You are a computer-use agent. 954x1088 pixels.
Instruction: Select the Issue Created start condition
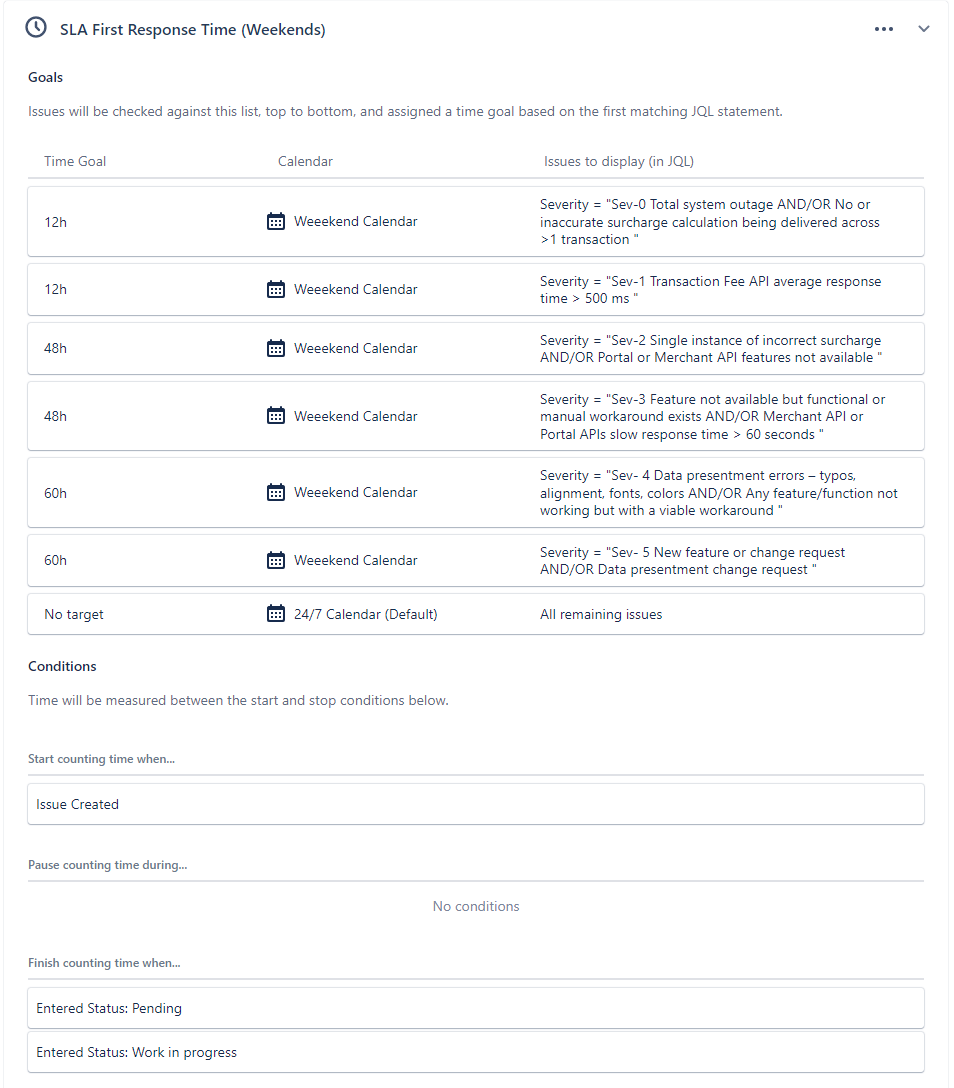476,804
